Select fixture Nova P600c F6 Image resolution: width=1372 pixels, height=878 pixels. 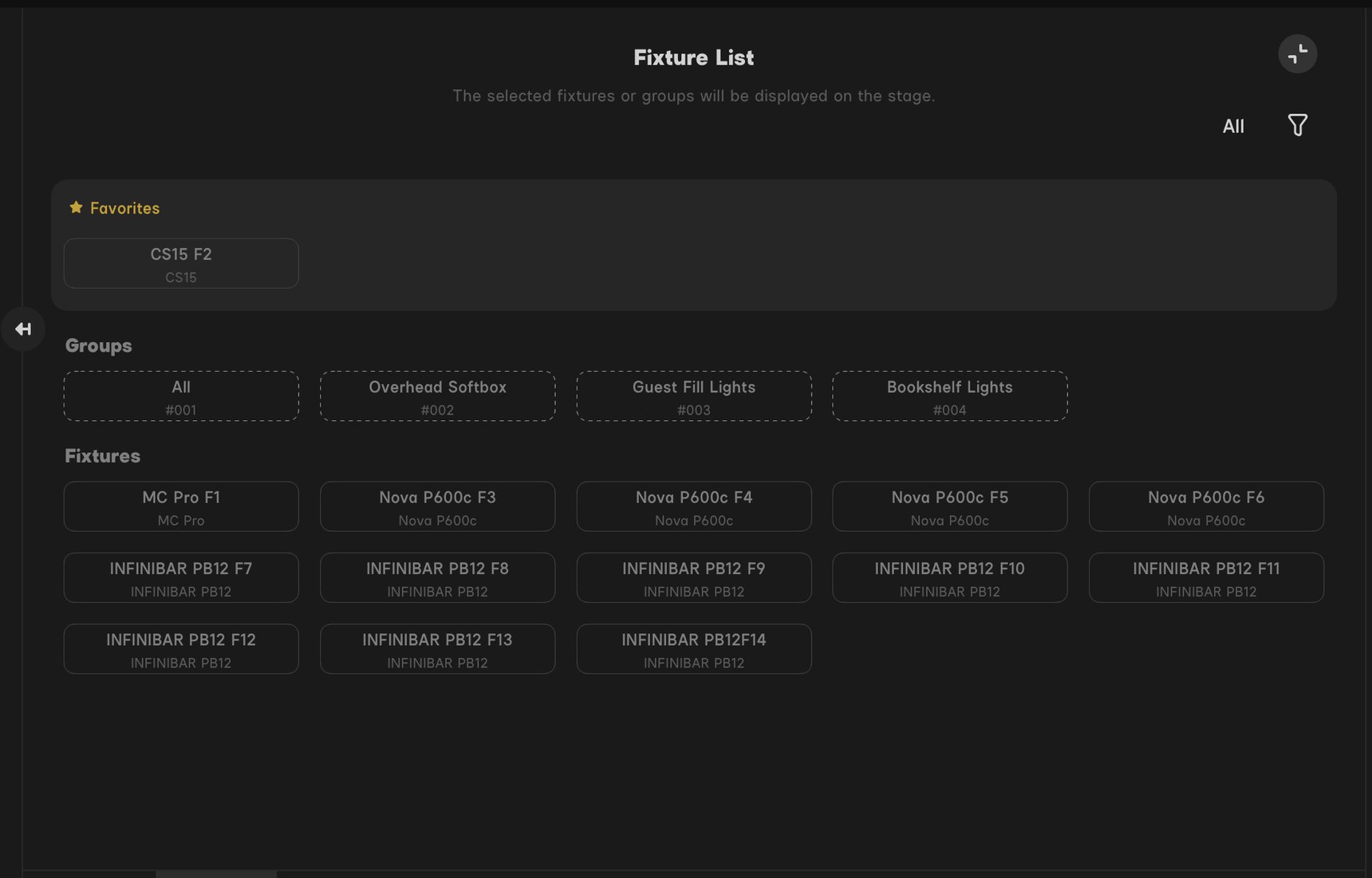1205,506
